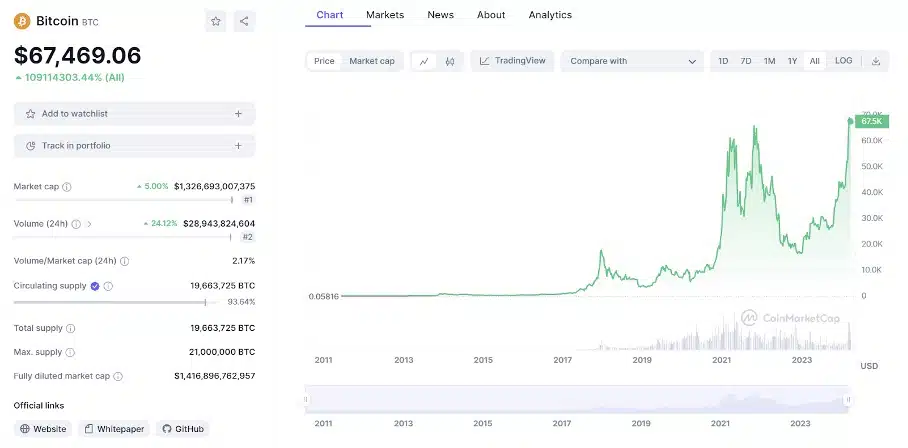This screenshot has width=908, height=448.
Task: Click plus icon on Track in portfolio
Action: (x=238, y=146)
